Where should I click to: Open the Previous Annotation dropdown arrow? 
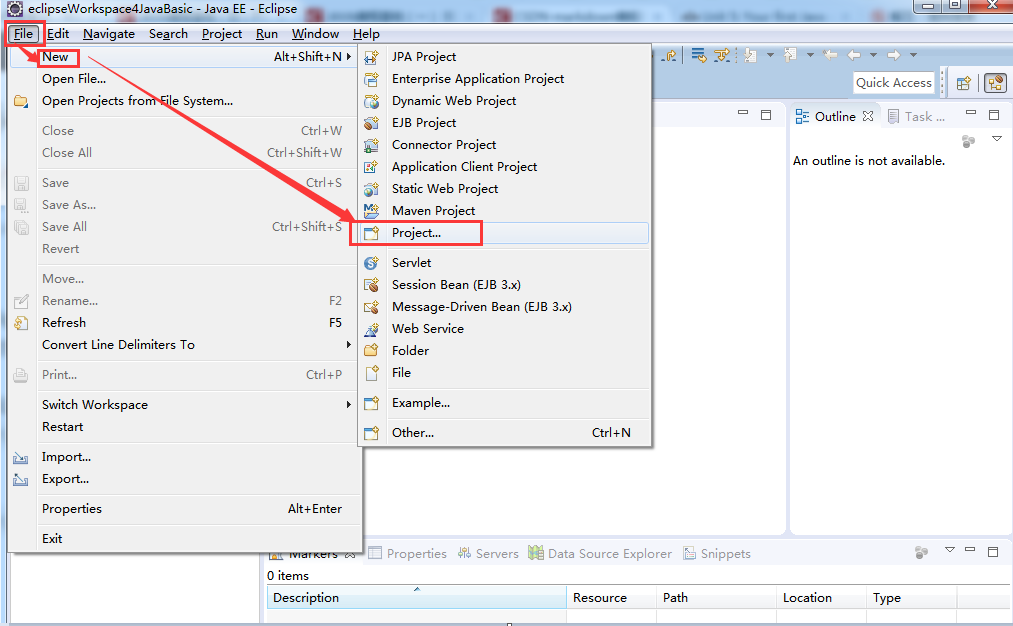pyautogui.click(x=810, y=56)
